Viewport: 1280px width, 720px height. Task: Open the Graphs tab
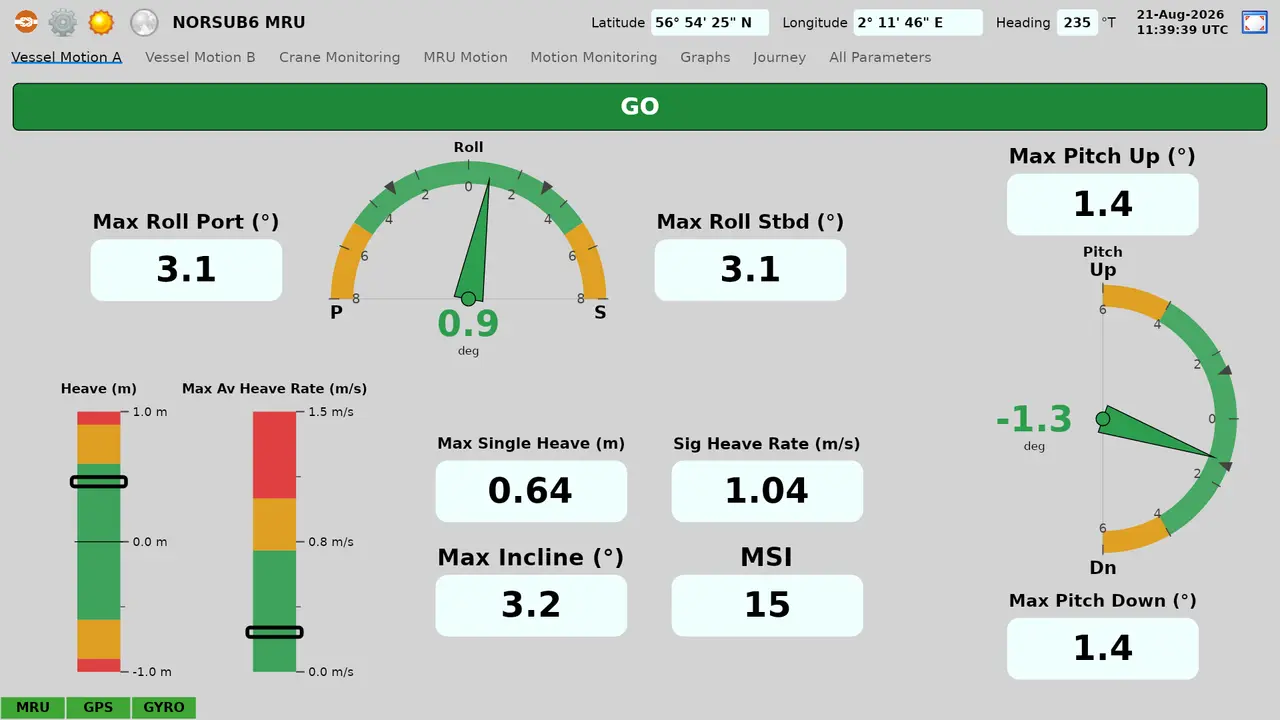tap(705, 58)
